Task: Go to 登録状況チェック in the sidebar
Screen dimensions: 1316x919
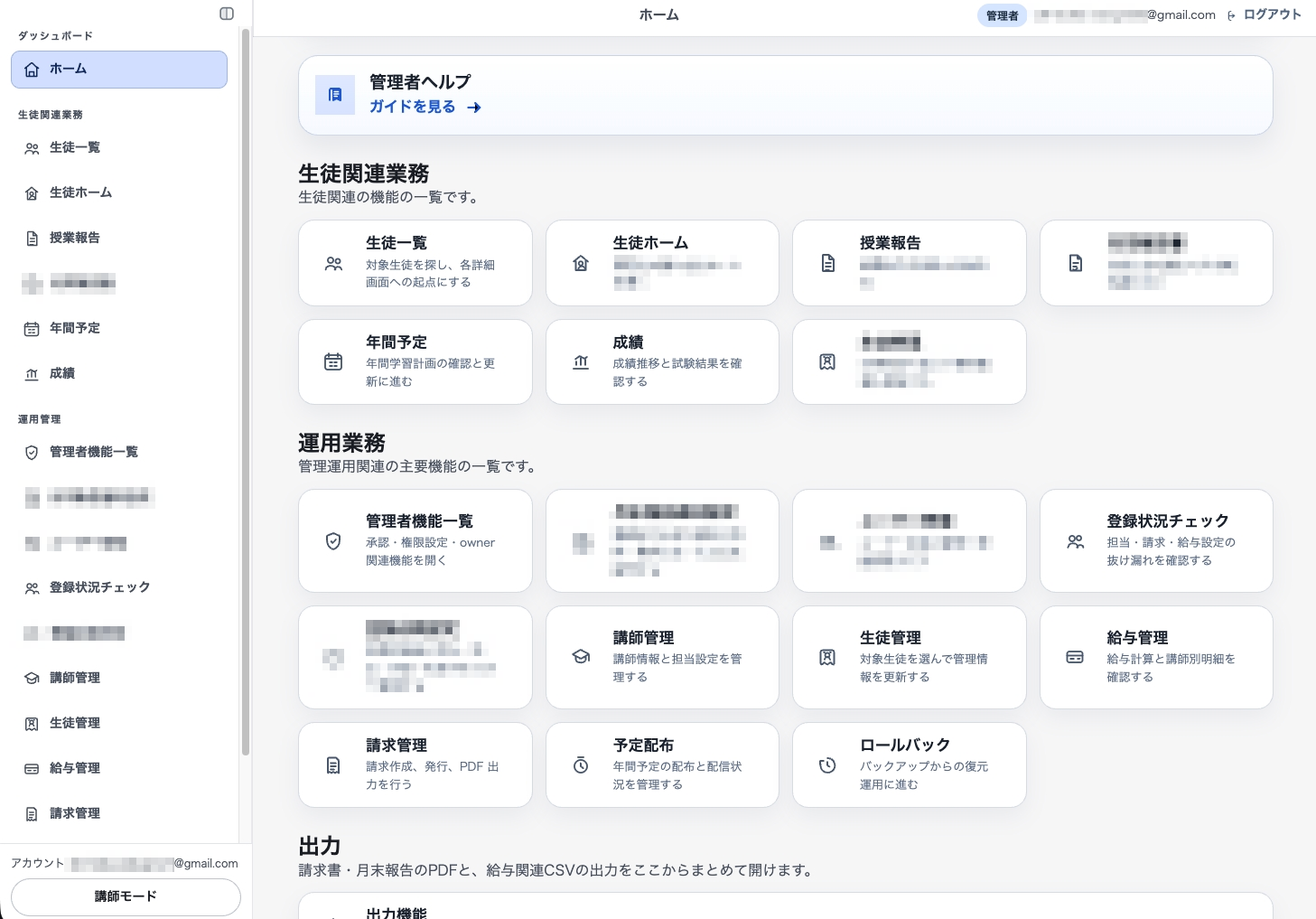Action: coord(119,588)
